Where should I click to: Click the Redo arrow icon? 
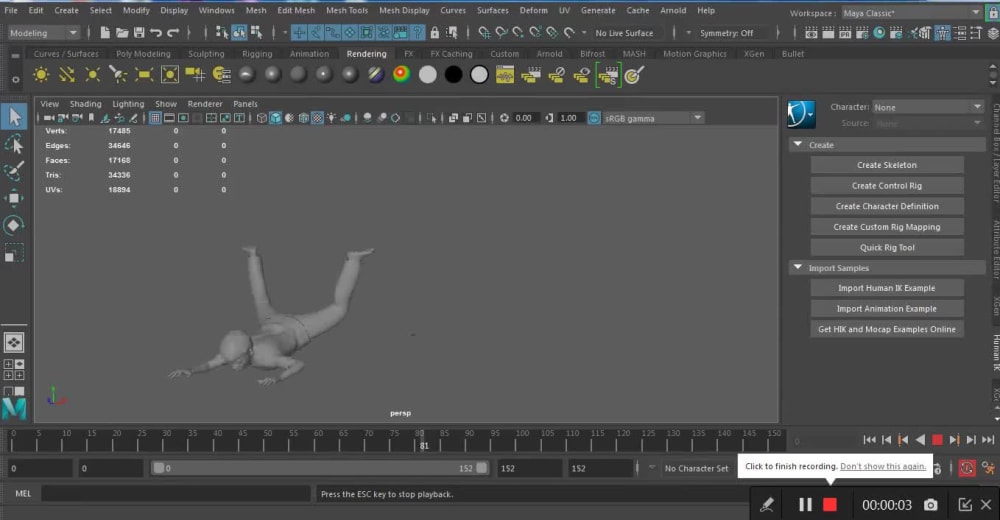point(173,33)
